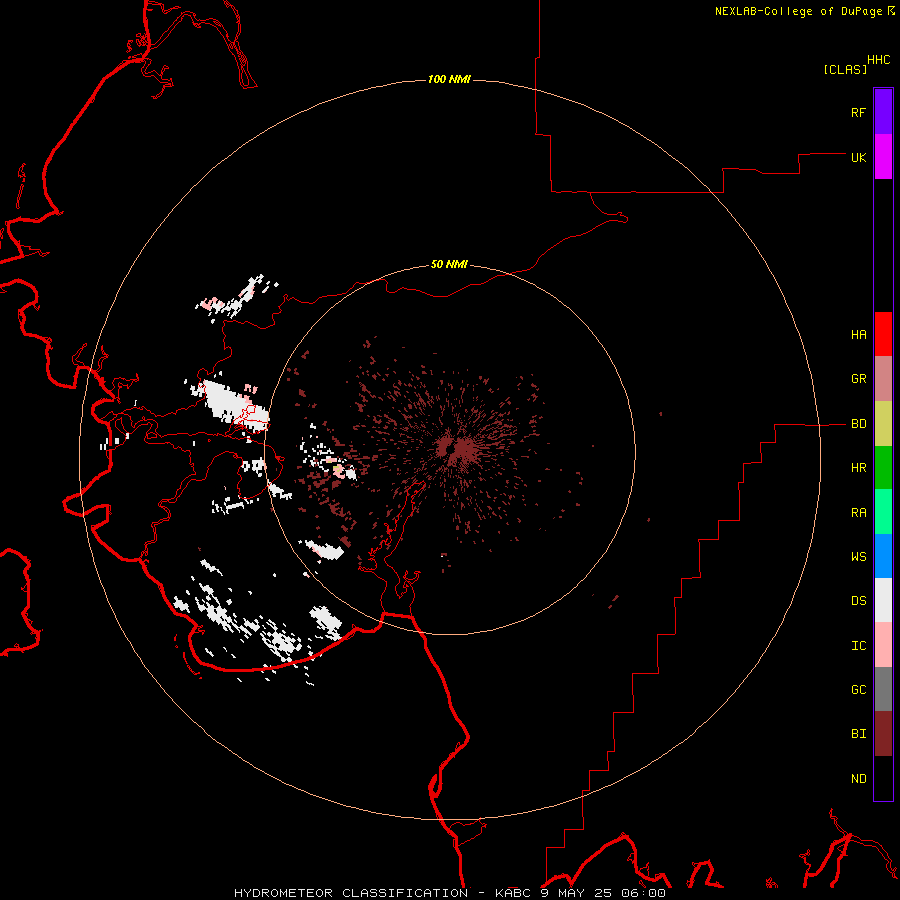
Task: Click the RF legend label
Action: point(858,112)
